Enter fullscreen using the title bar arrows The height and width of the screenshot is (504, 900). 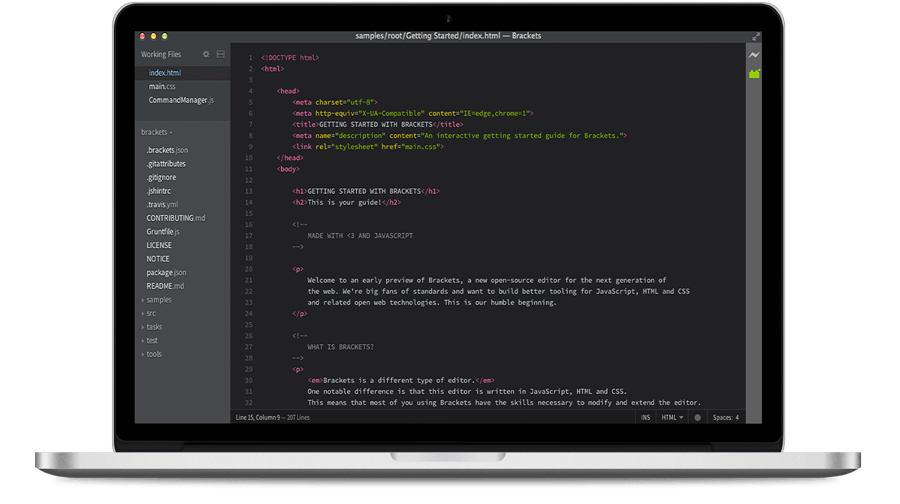pos(756,36)
